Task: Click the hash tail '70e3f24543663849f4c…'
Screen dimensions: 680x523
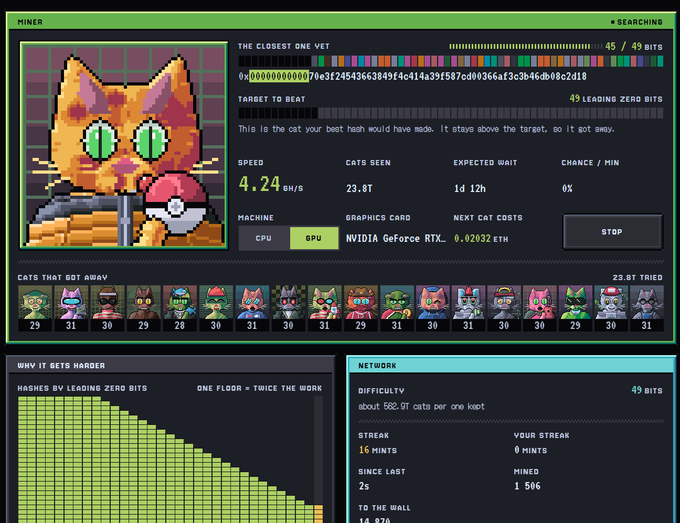Action: tap(448, 77)
